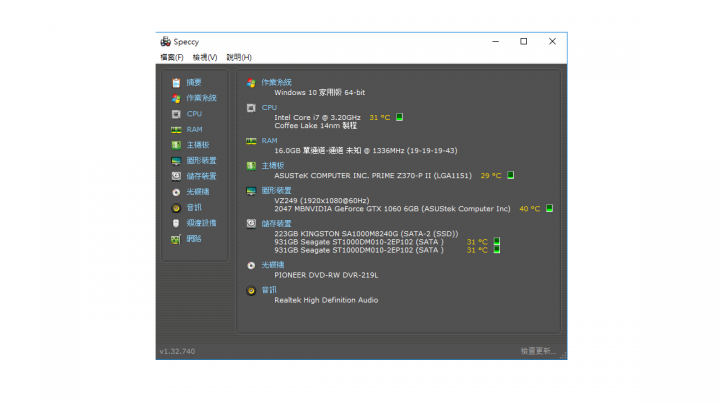
Task: Click 主機板 heading link in summary panel
Action: (x=273, y=166)
